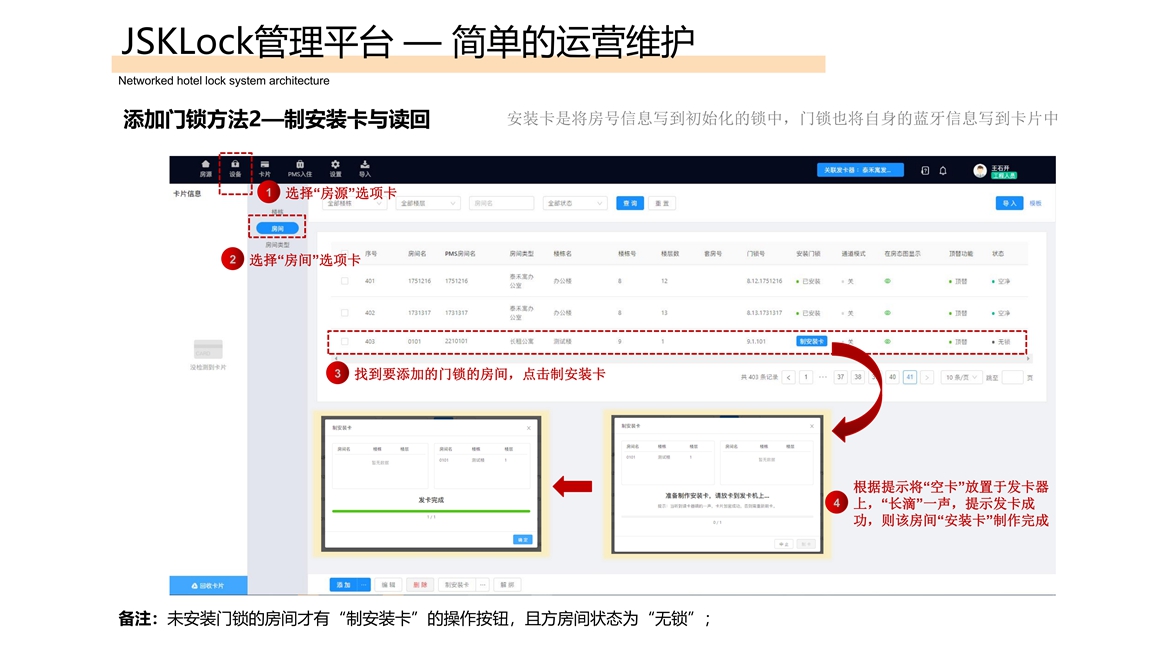Open the 房源 icon in top navigation
Image resolution: width=1170 pixels, height=658 pixels.
[206, 168]
